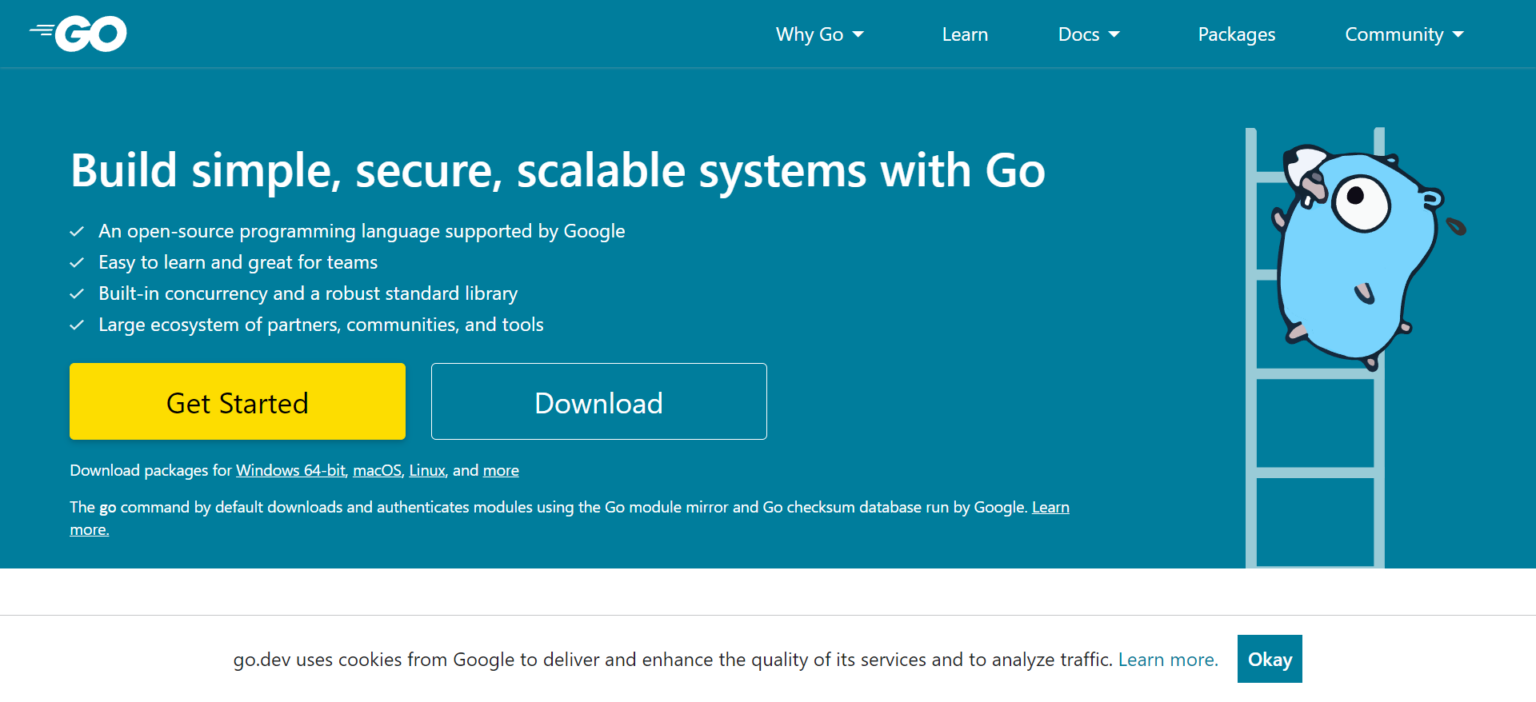Viewport: 1536px width, 702px height.
Task: Click the Go logo in the header
Action: [x=78, y=34]
